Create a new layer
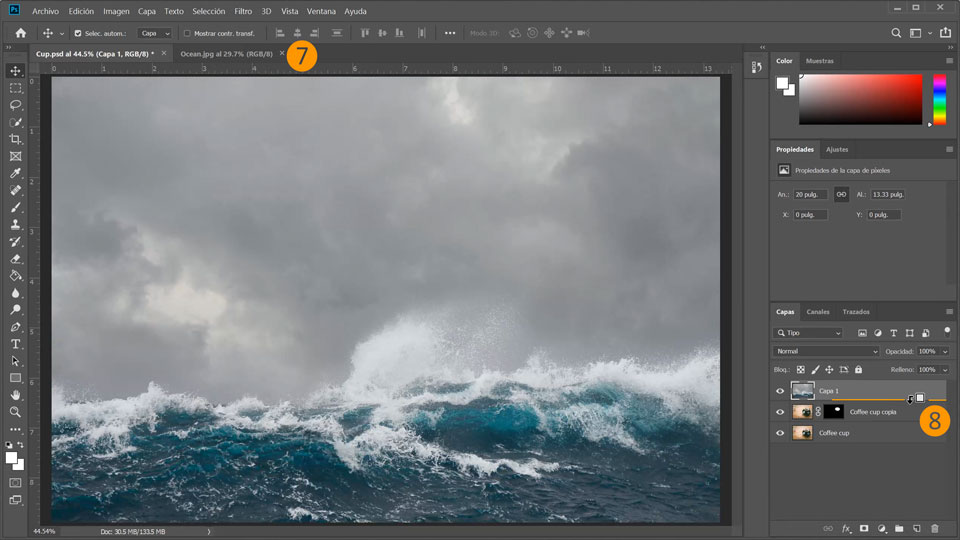960x540 pixels. click(x=917, y=528)
